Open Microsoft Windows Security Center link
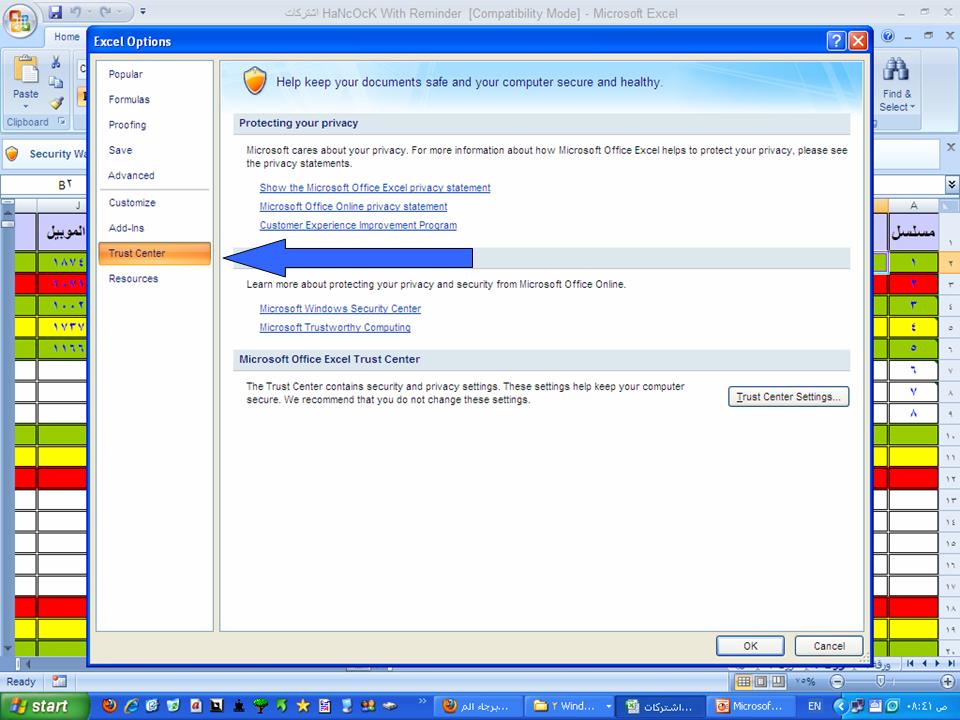The height and width of the screenshot is (720, 960). tap(340, 309)
